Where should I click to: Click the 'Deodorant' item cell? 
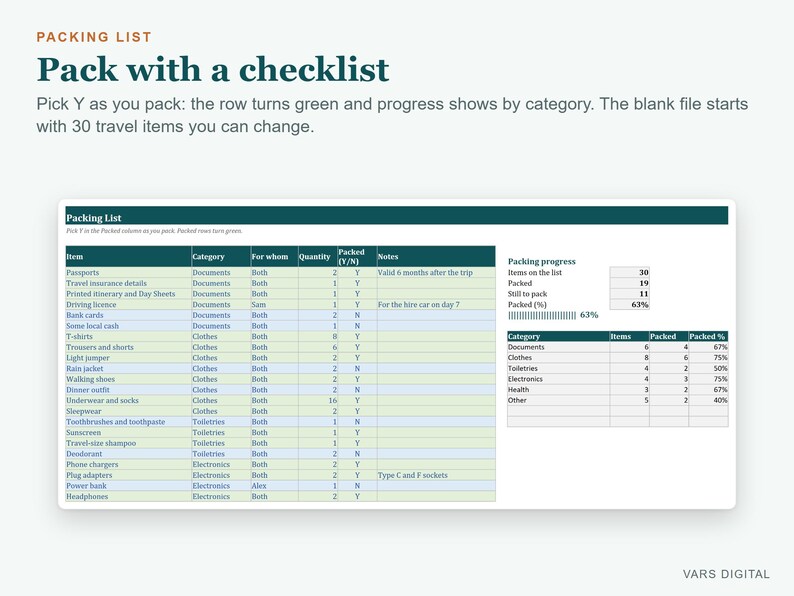(128, 454)
